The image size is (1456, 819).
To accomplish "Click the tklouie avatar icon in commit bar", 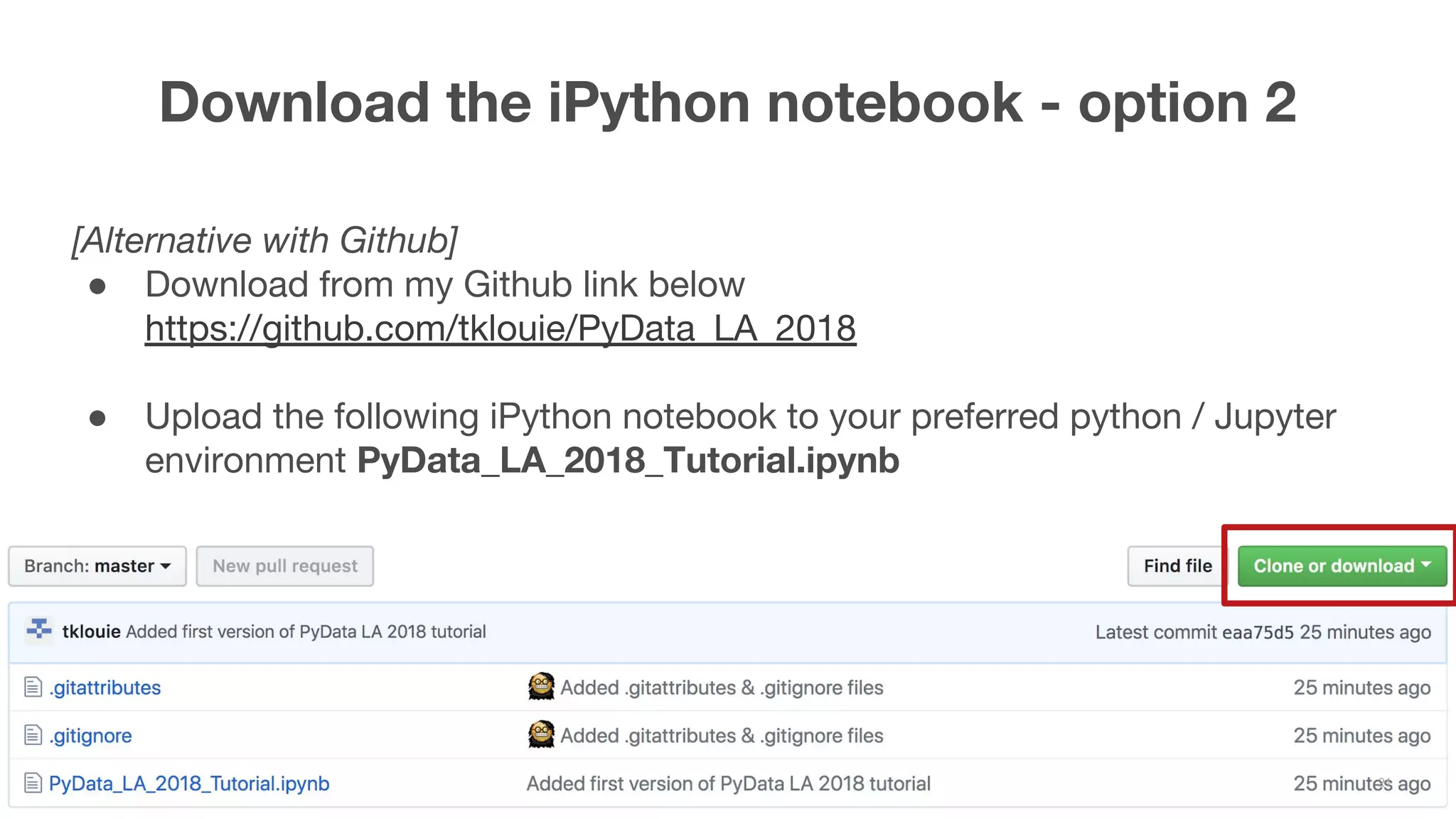I will 39,630.
